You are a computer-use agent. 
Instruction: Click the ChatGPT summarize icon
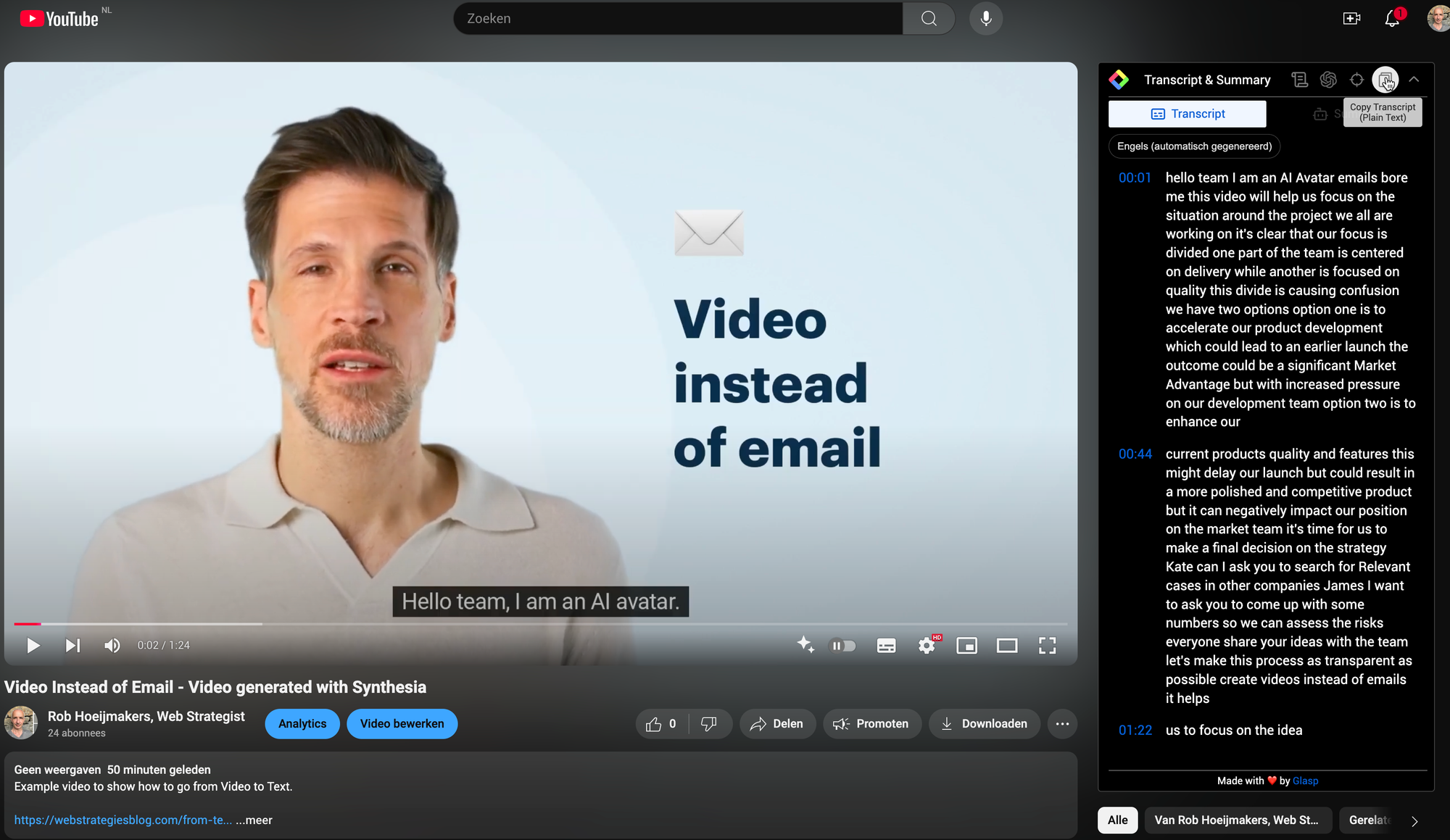click(1327, 80)
